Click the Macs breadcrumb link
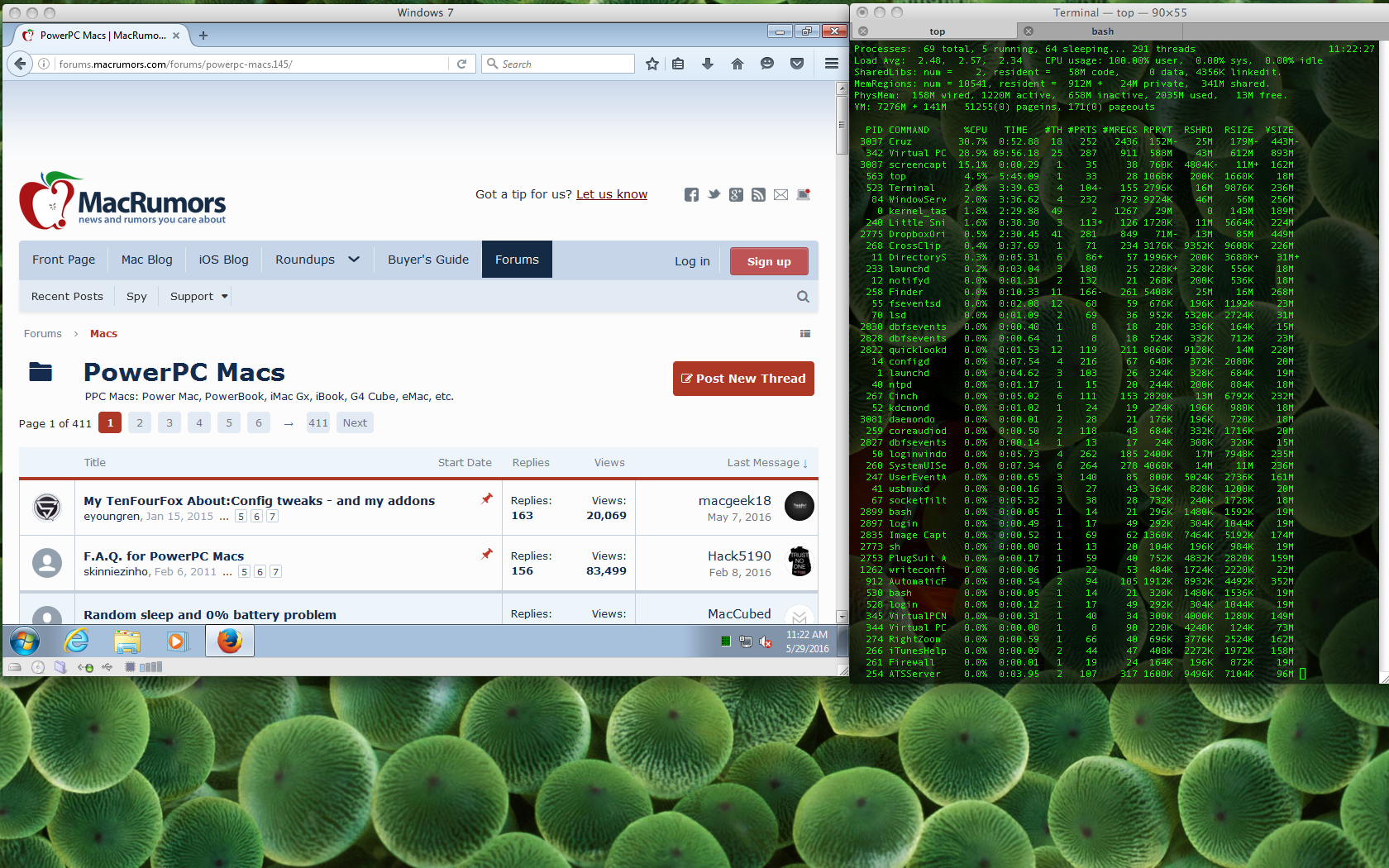The height and width of the screenshot is (868, 1389). (103, 334)
